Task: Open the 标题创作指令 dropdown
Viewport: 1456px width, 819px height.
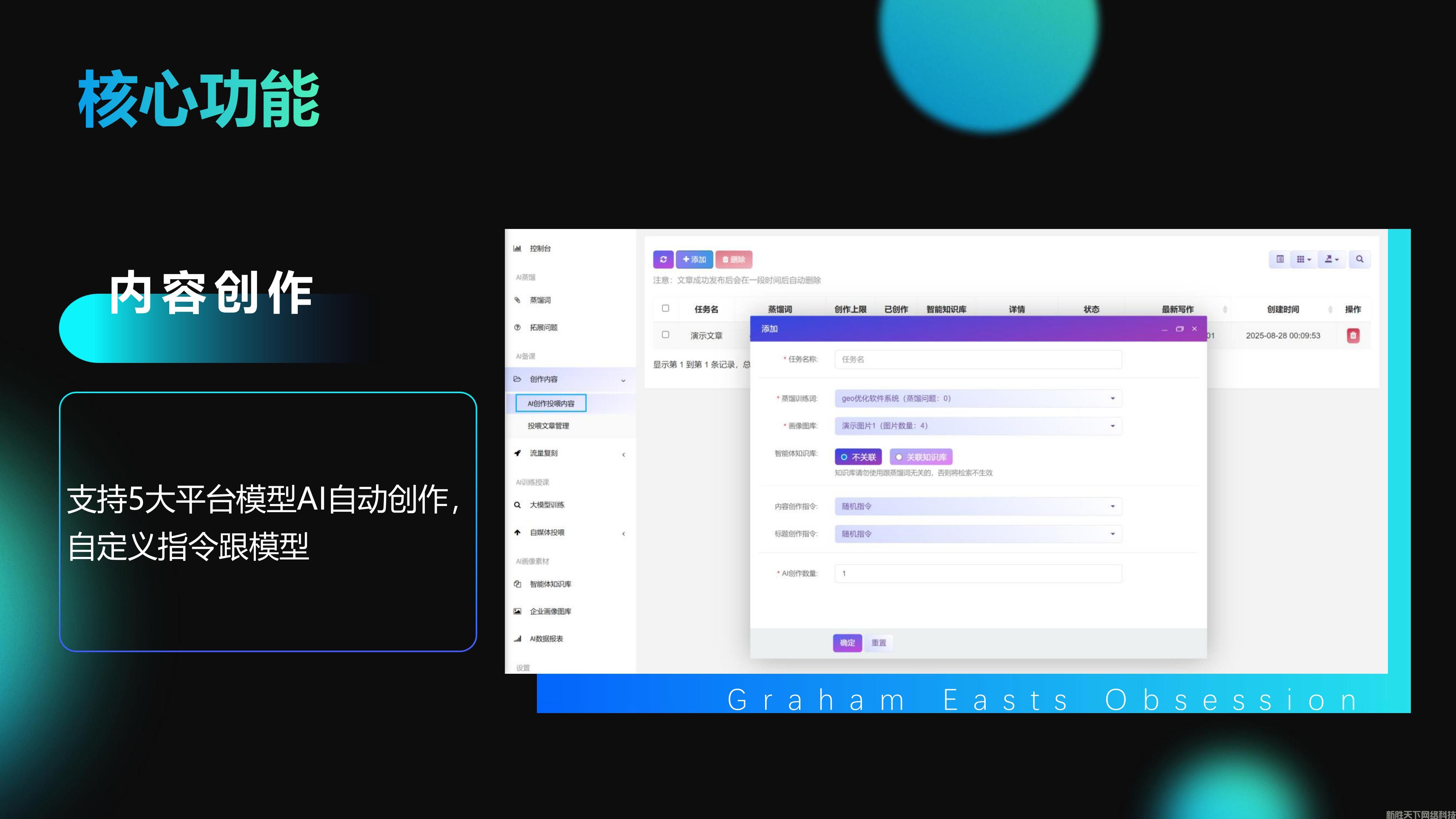Action: click(978, 534)
